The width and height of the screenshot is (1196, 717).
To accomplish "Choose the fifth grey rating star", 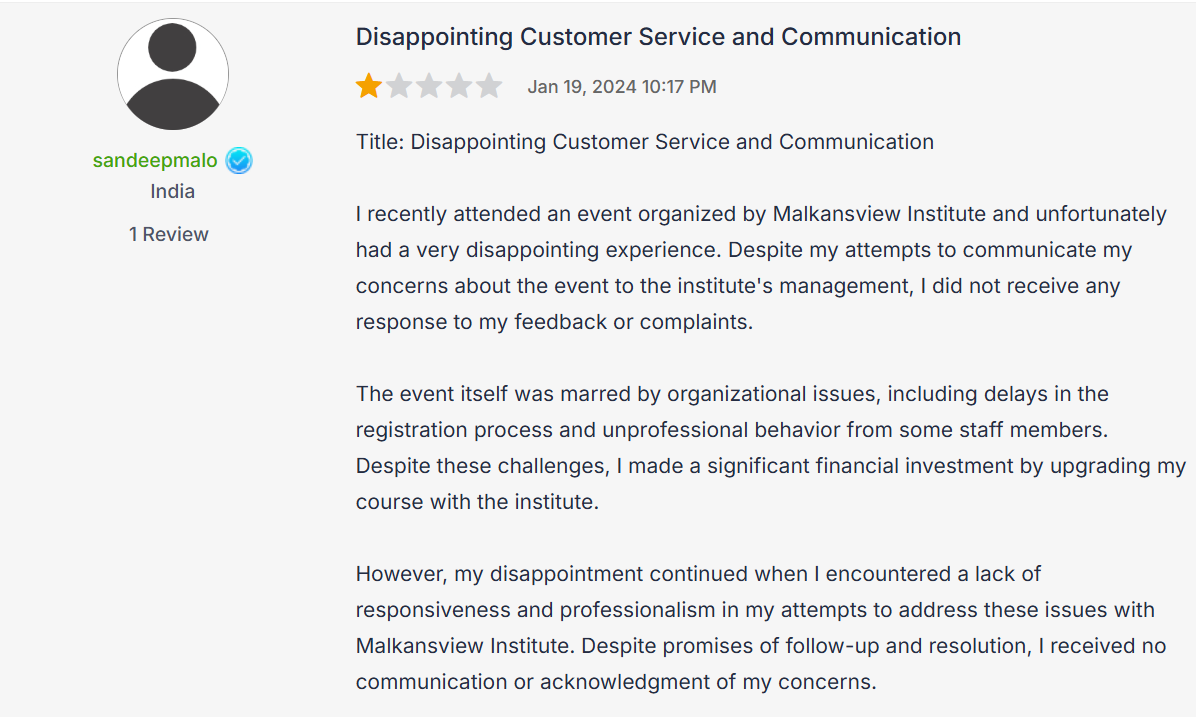I will 489,86.
